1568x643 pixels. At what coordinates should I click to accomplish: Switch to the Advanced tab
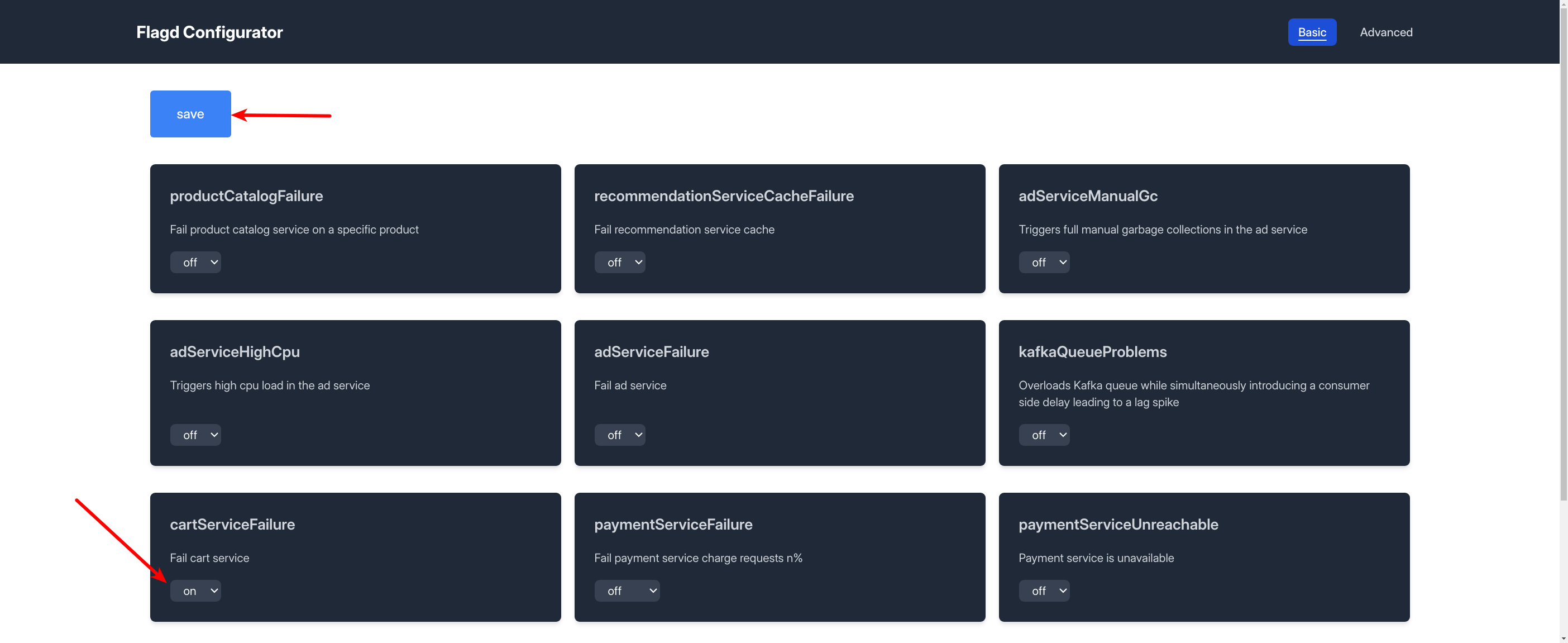[x=1386, y=32]
